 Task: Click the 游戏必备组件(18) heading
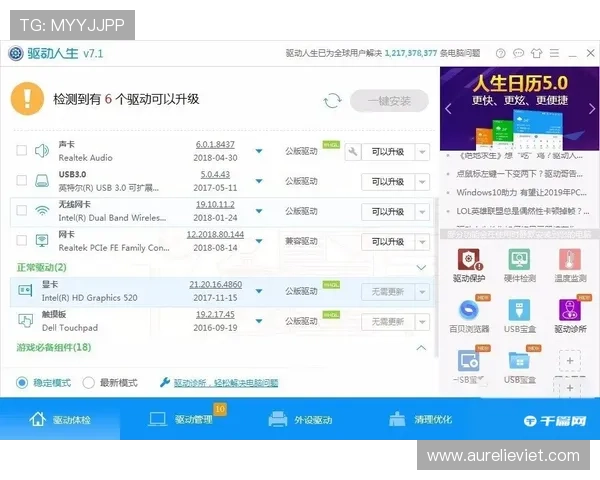coord(54,347)
